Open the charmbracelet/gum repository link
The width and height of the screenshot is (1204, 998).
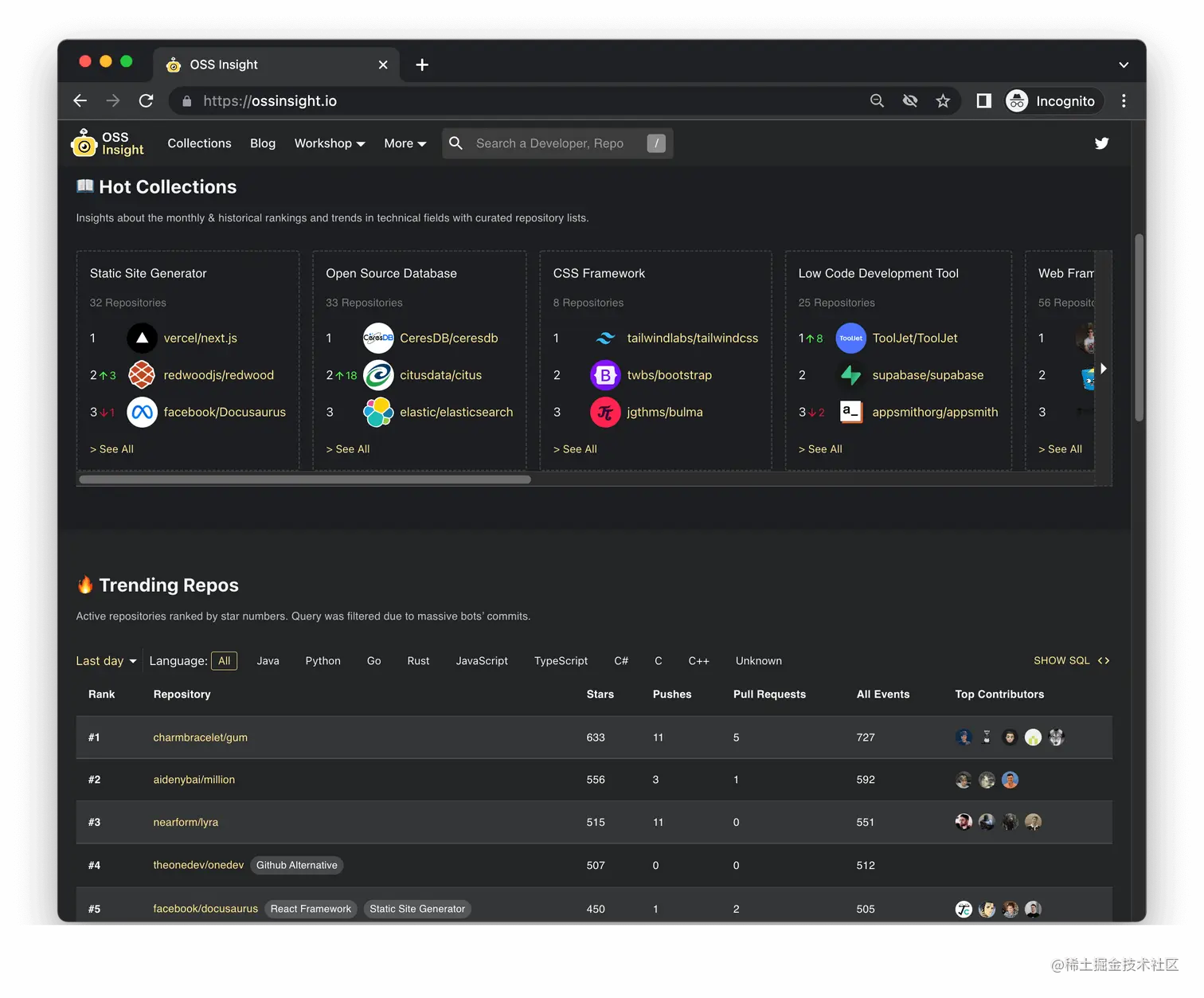[200, 737]
